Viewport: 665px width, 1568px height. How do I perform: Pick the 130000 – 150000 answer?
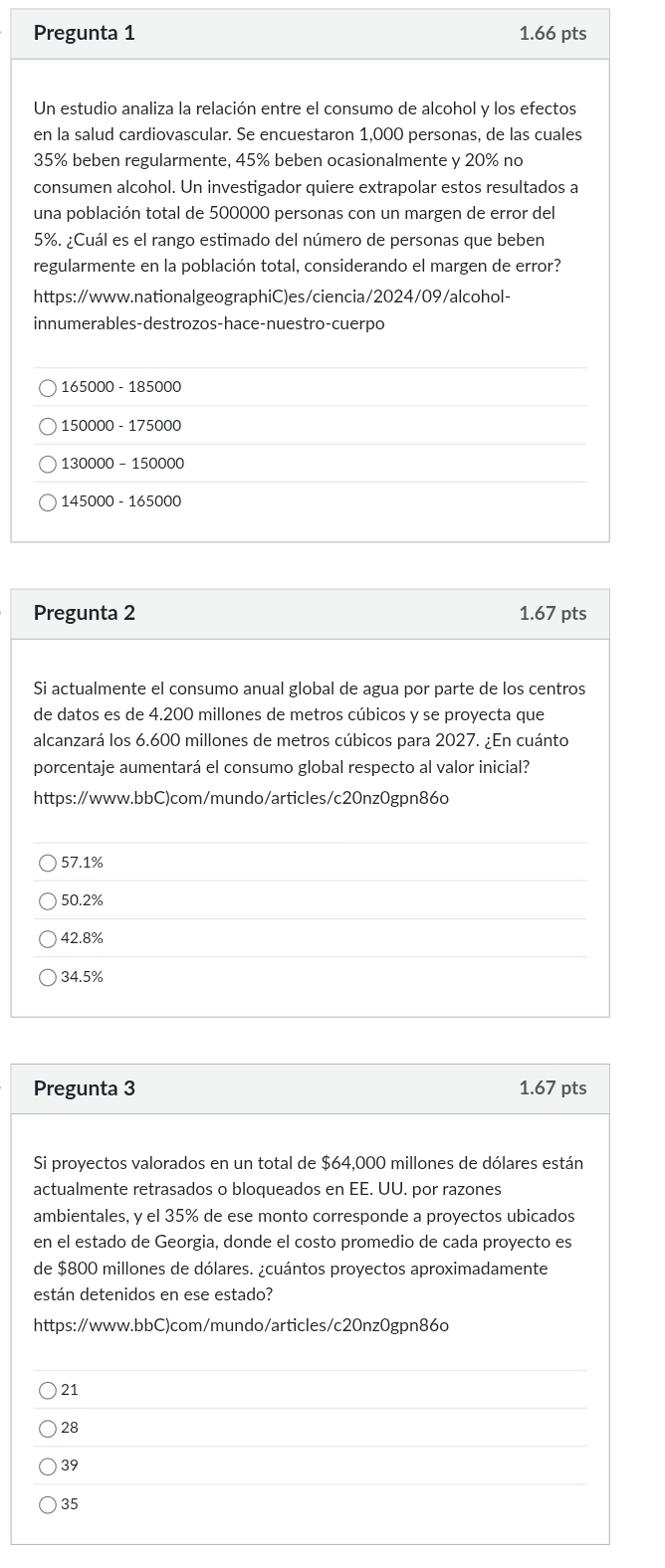coord(48,464)
